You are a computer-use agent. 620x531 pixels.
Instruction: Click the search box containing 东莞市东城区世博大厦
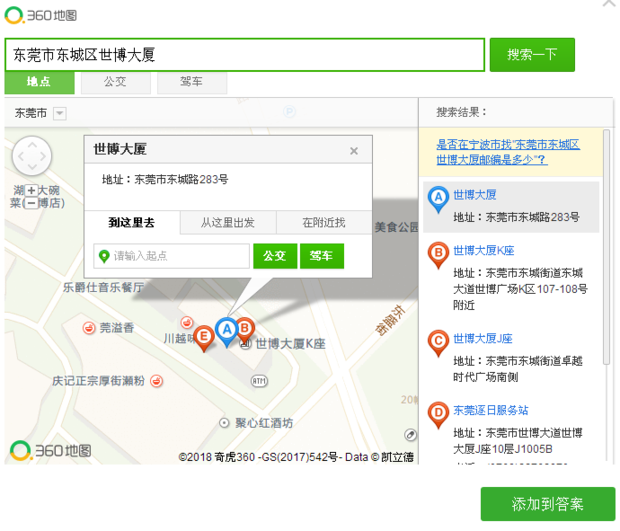click(245, 55)
